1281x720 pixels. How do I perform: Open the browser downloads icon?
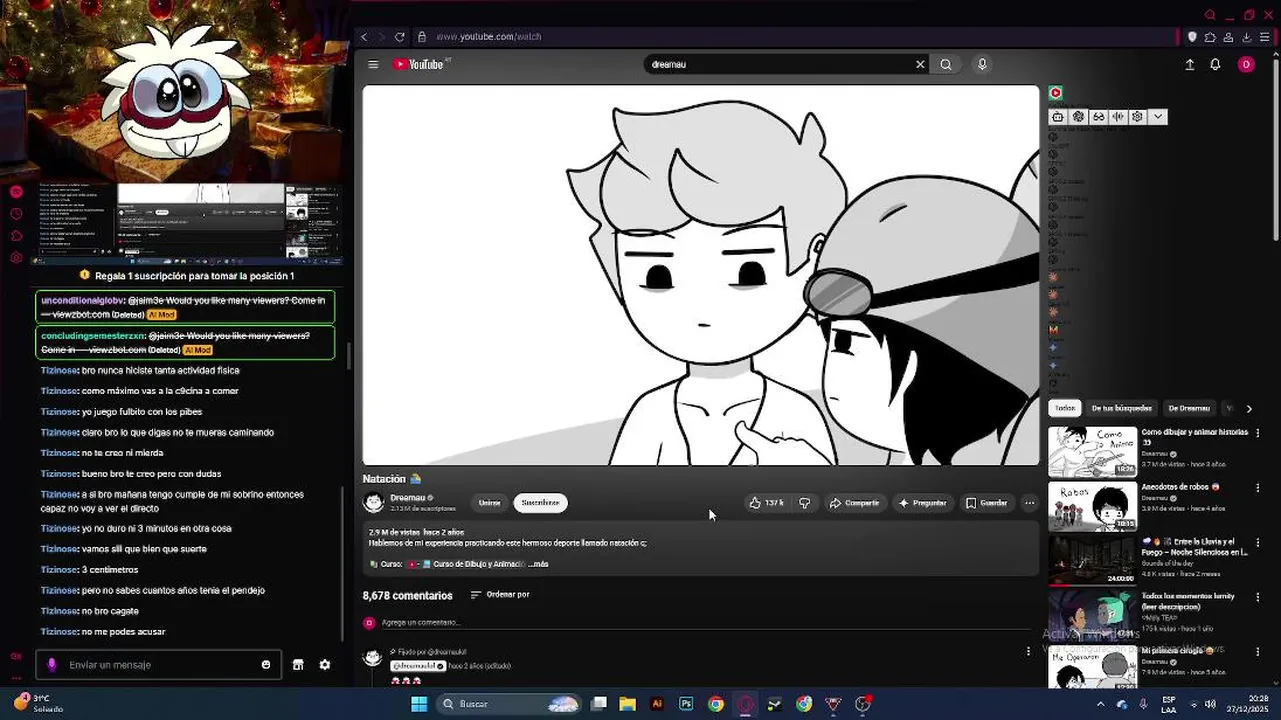(x=1246, y=37)
